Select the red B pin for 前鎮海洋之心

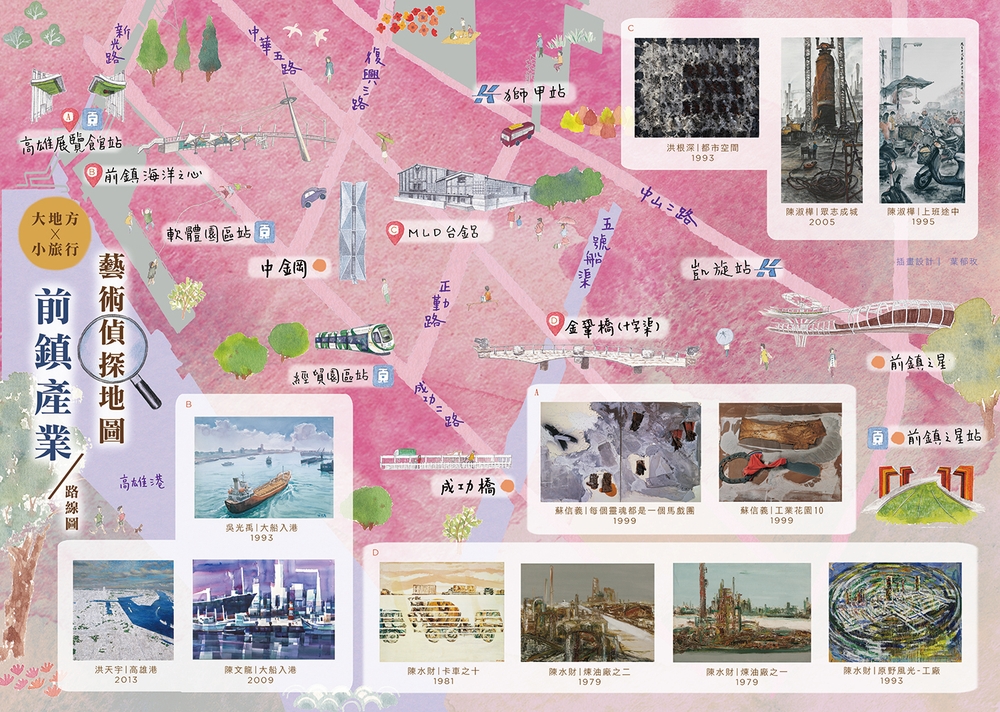point(94,174)
